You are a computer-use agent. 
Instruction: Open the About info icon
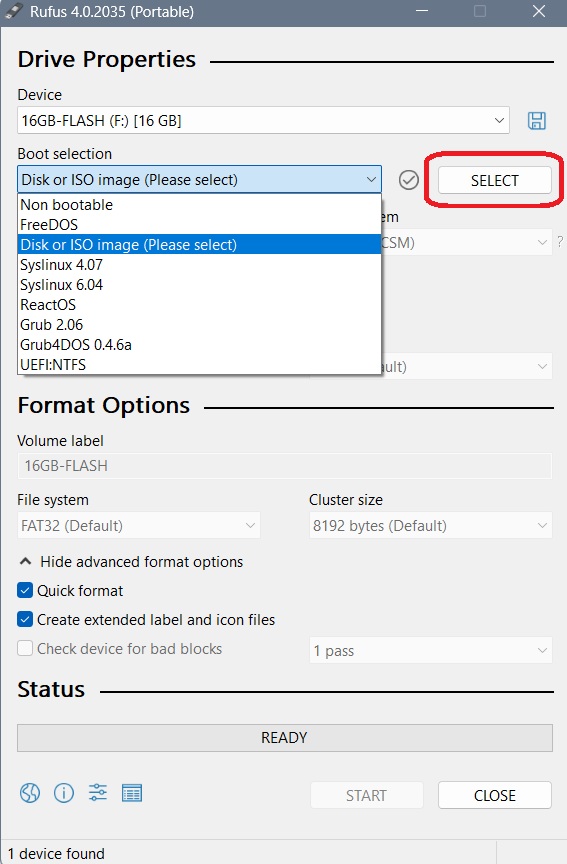(x=64, y=793)
